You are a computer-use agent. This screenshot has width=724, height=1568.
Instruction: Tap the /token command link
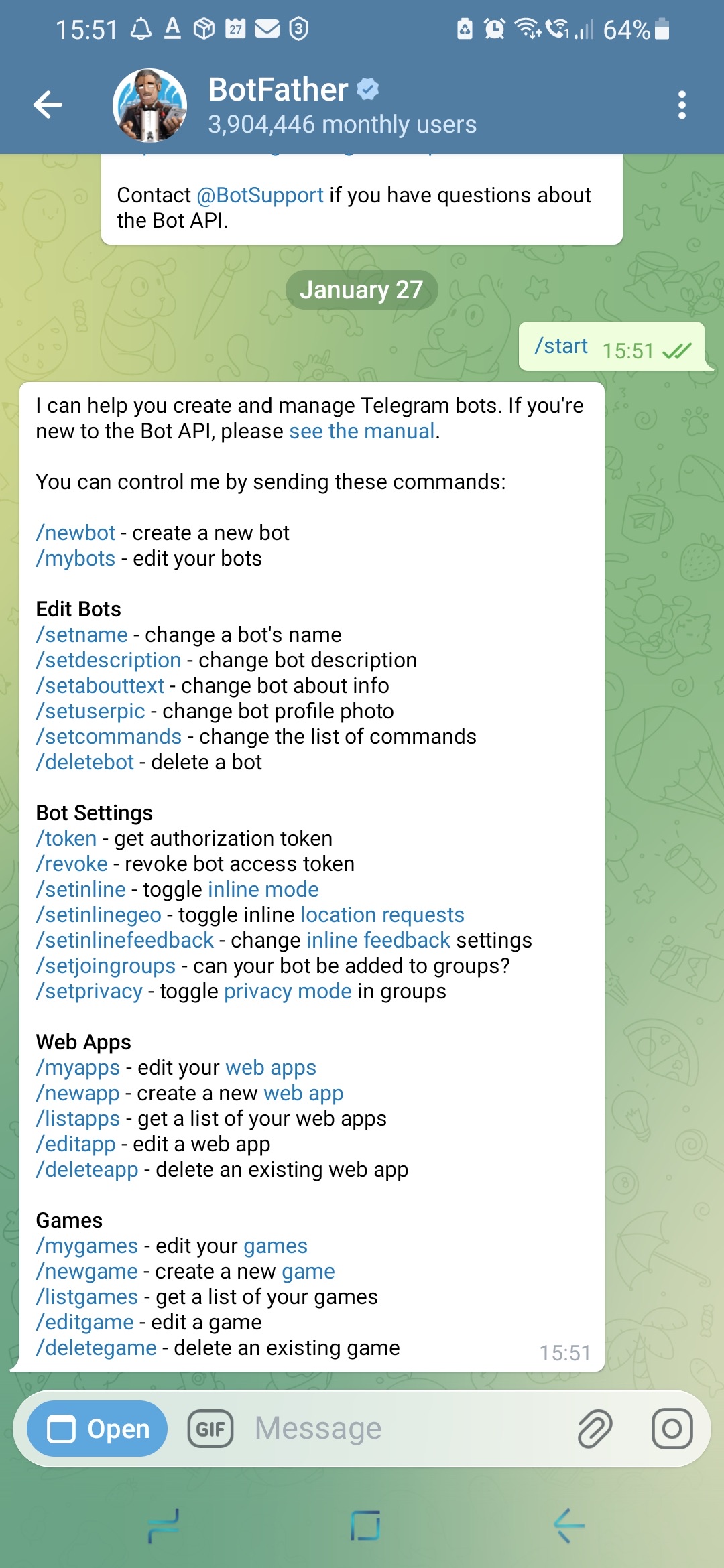coord(66,838)
